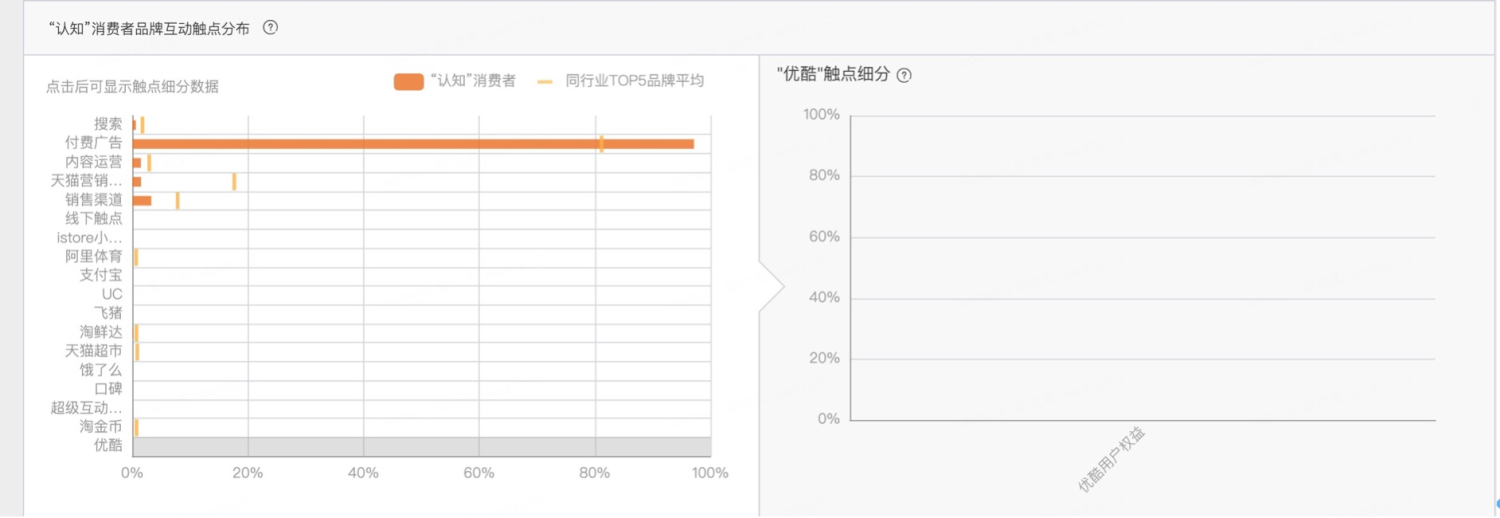This screenshot has width=1500, height=518.
Task: Click help icon next to "优酷"触点细分
Action: (904, 75)
